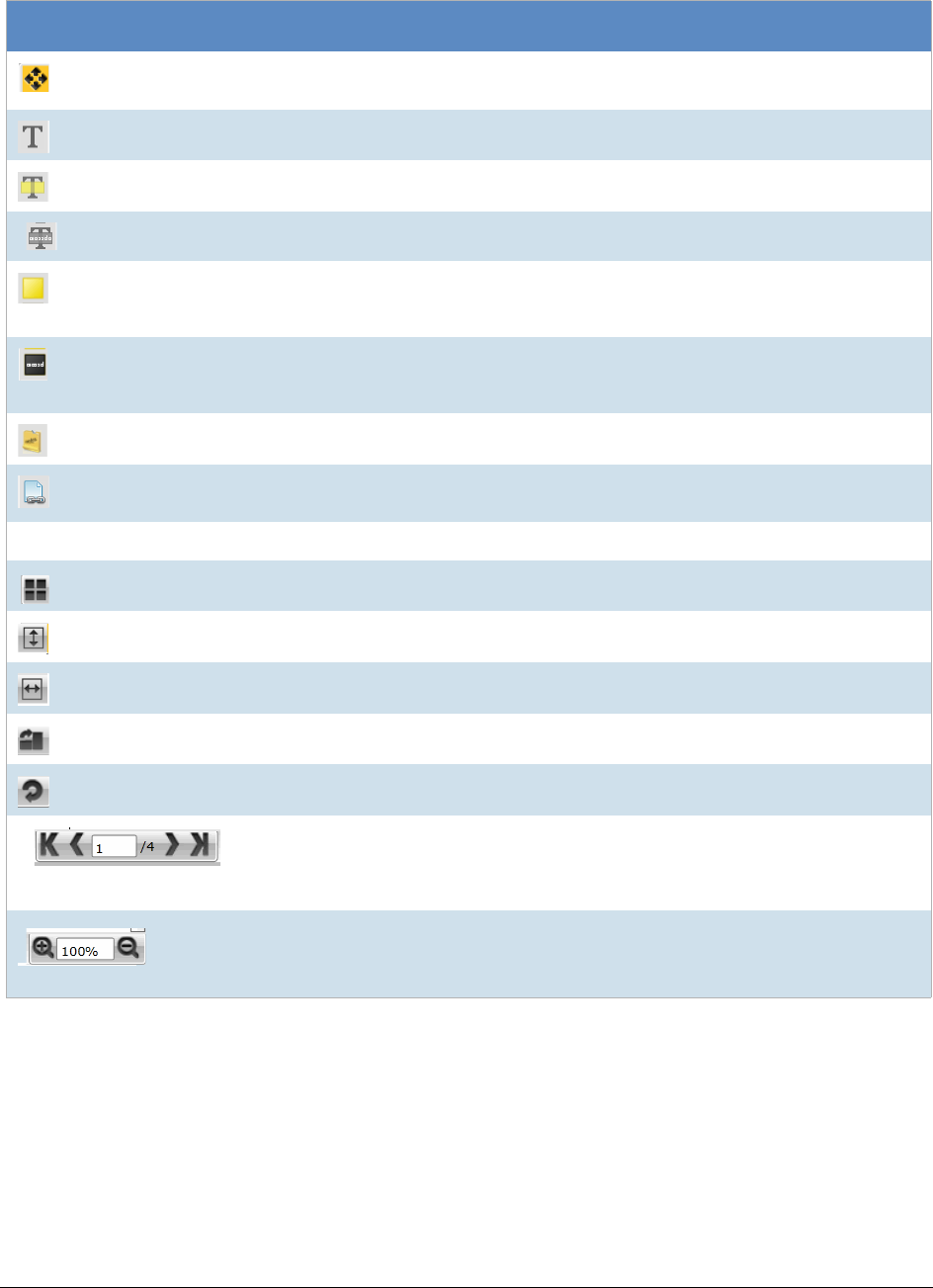Click the circular clockwise rotate arrow icon

(x=35, y=793)
